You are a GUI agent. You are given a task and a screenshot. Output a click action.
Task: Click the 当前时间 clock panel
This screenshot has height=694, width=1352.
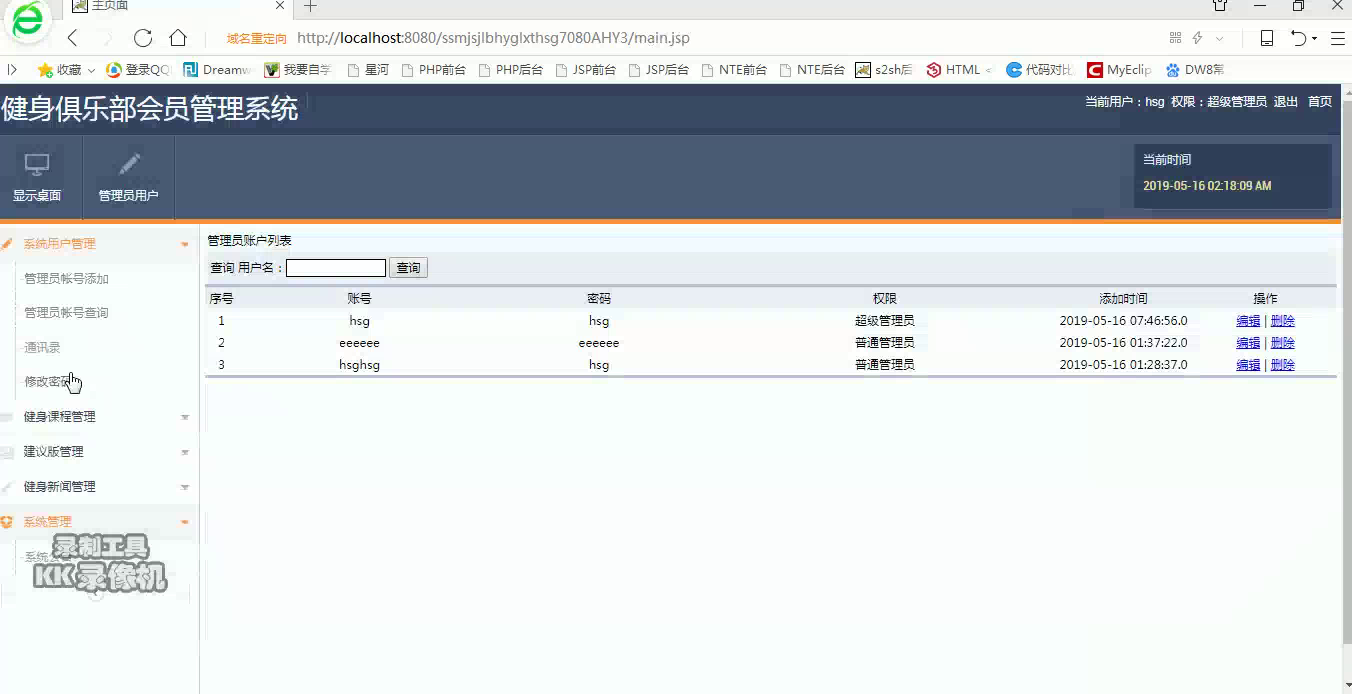point(1232,176)
